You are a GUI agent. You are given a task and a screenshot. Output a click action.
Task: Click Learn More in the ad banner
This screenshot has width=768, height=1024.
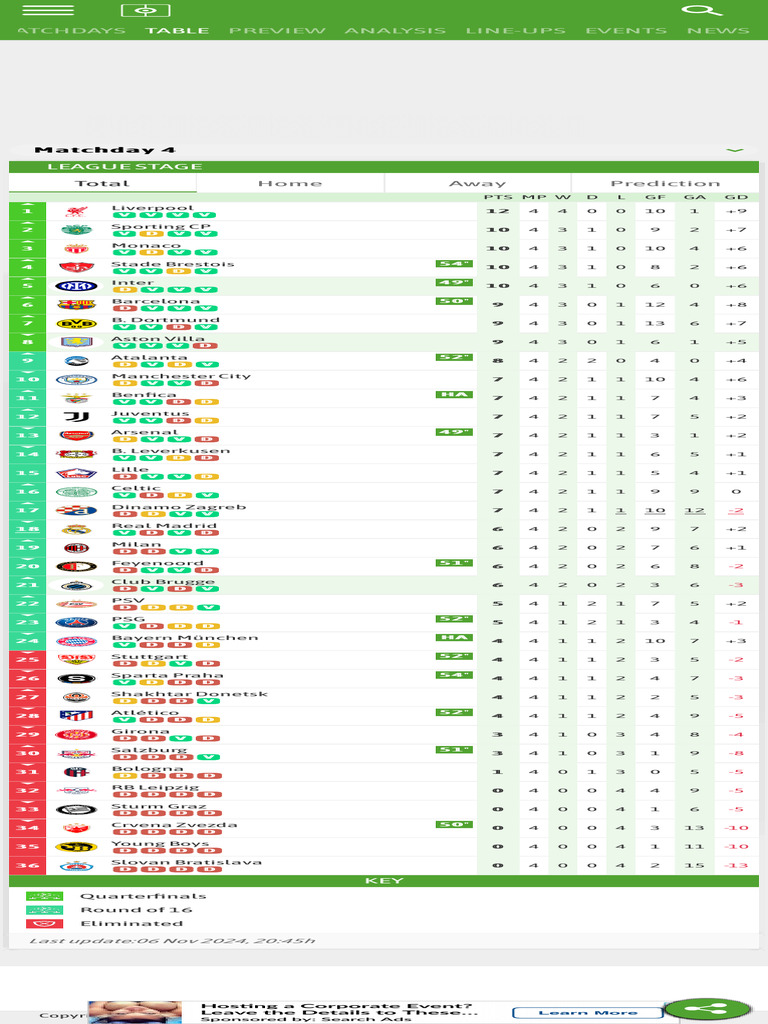588,1012
